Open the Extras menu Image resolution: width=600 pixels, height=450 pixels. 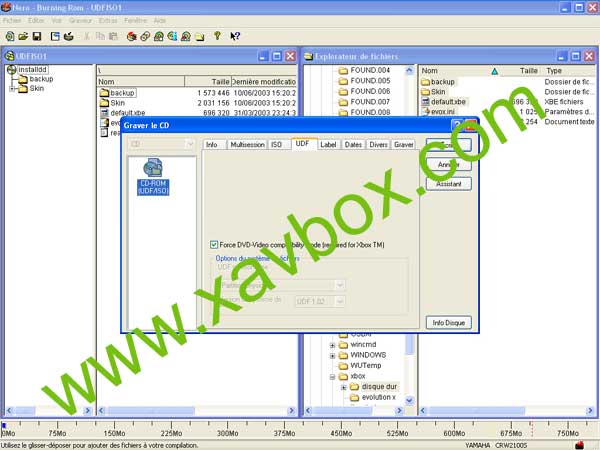(108, 20)
